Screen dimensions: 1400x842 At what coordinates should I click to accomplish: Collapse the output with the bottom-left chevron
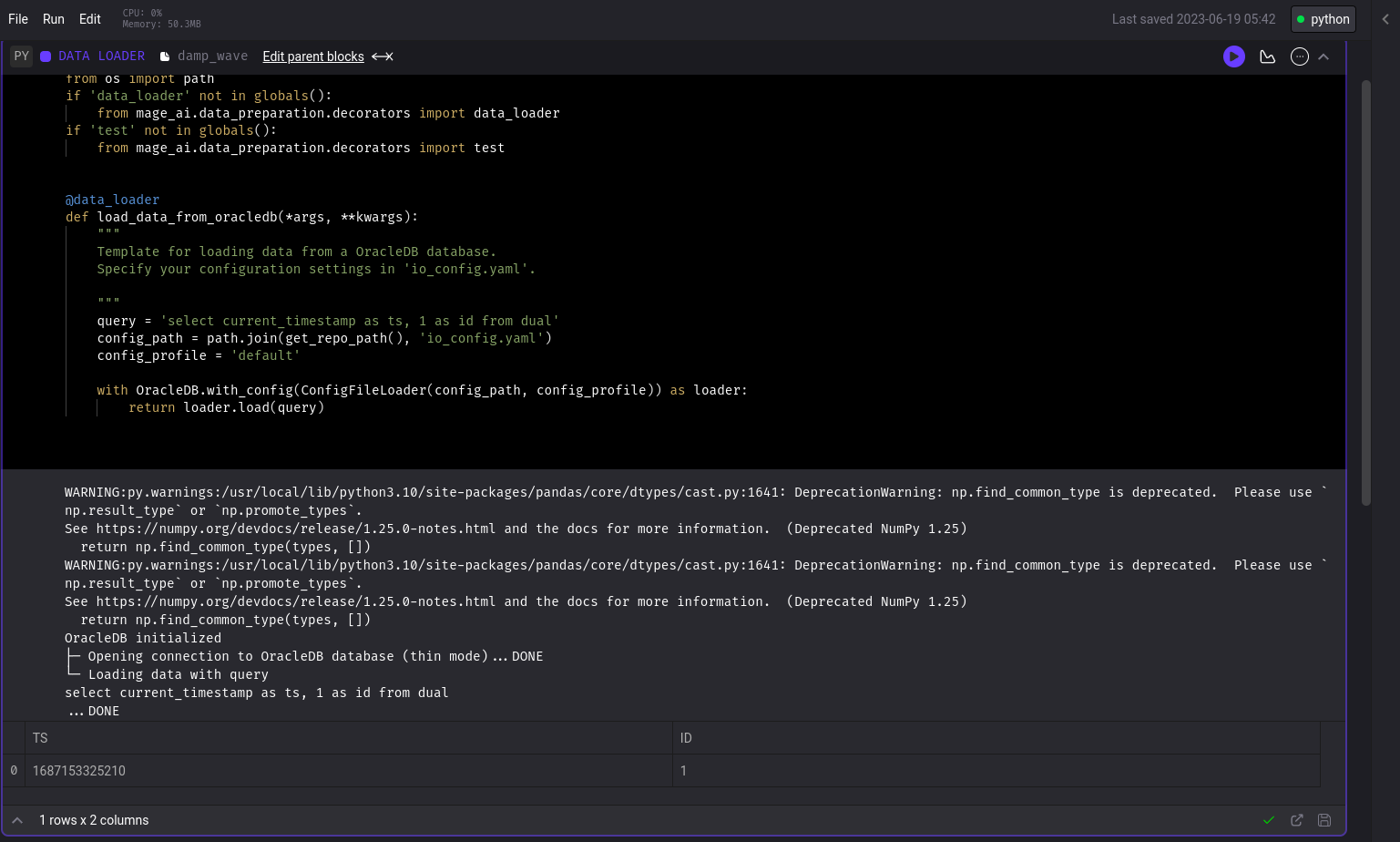(x=17, y=820)
